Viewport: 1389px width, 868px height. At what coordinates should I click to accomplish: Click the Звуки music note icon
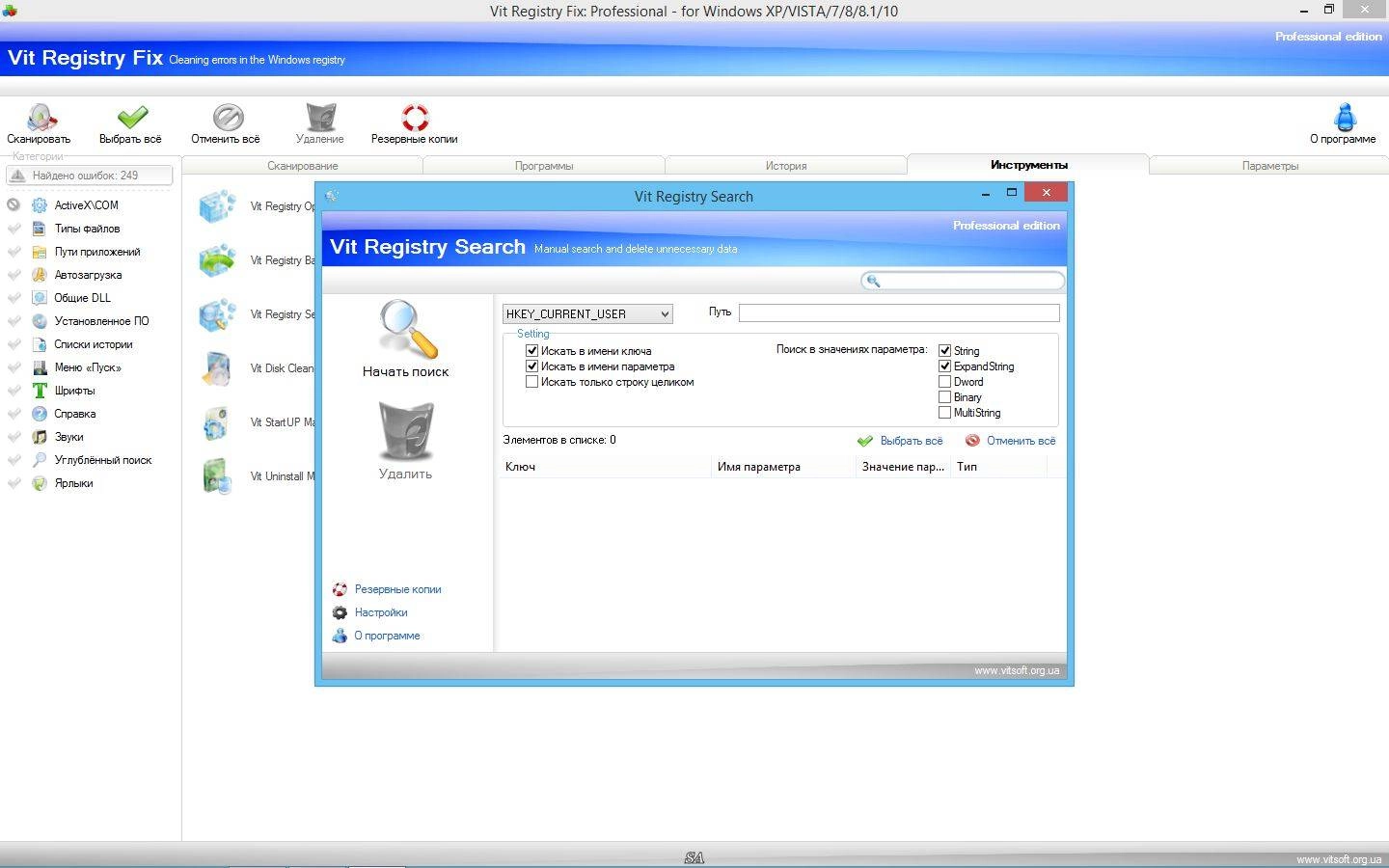tap(40, 437)
